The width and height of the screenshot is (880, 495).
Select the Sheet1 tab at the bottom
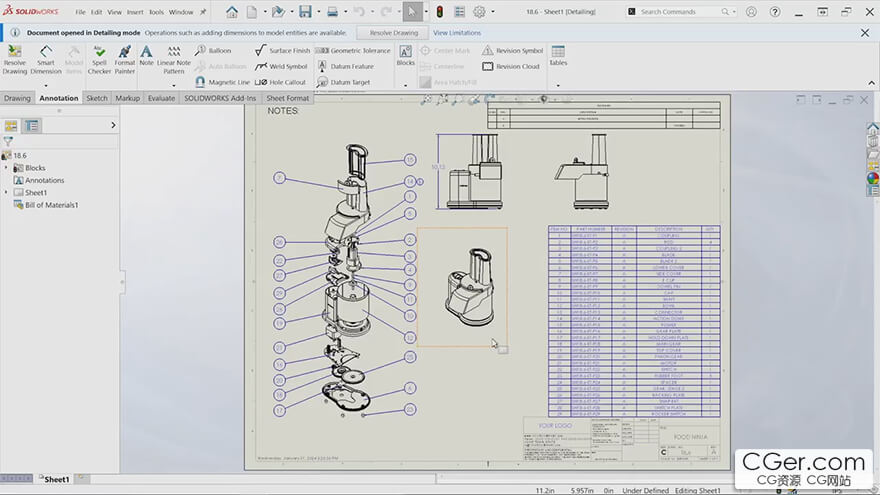(54, 479)
